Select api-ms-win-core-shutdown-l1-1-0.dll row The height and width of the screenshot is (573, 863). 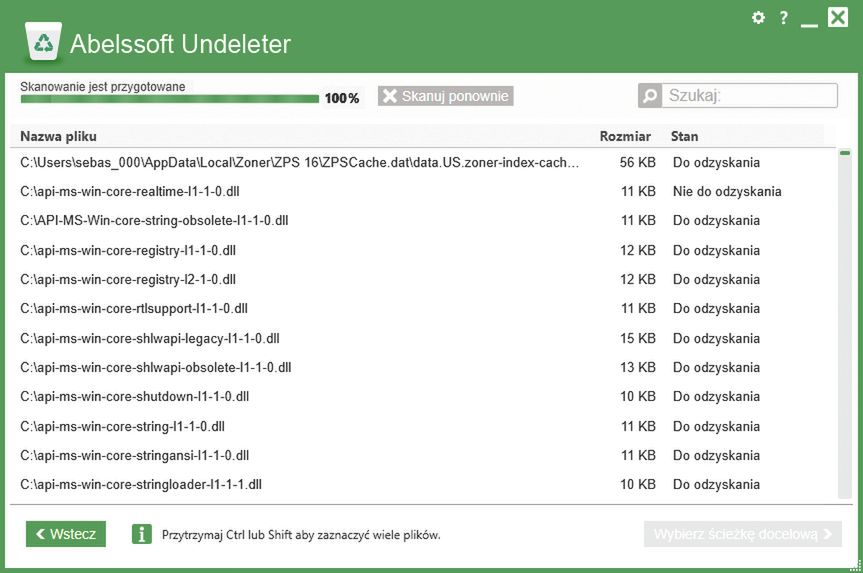click(422, 397)
